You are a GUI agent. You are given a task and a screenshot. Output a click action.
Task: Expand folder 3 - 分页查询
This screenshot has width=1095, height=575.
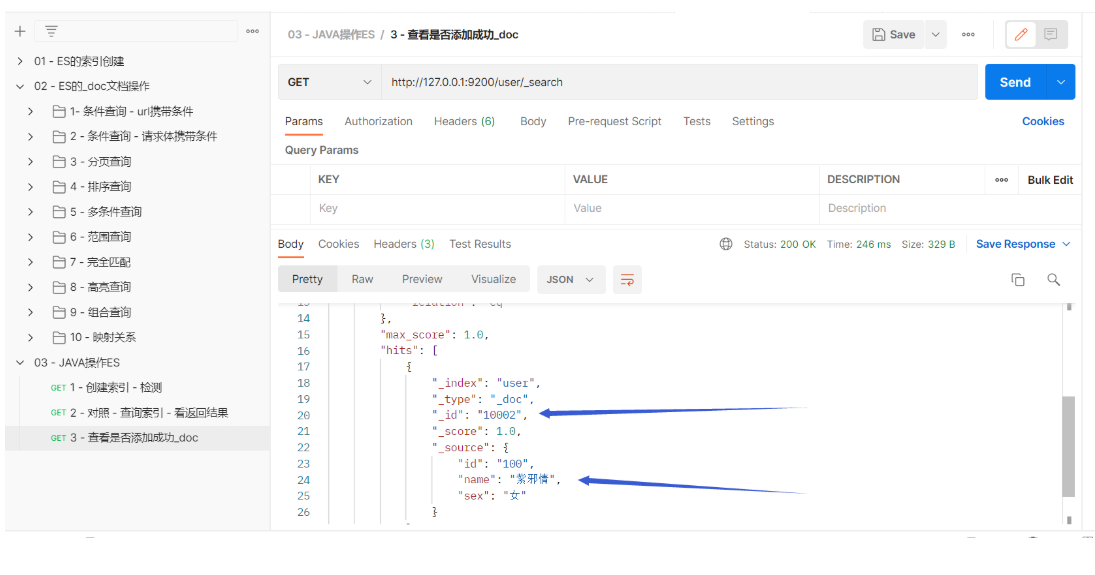pyautogui.click(x=30, y=162)
